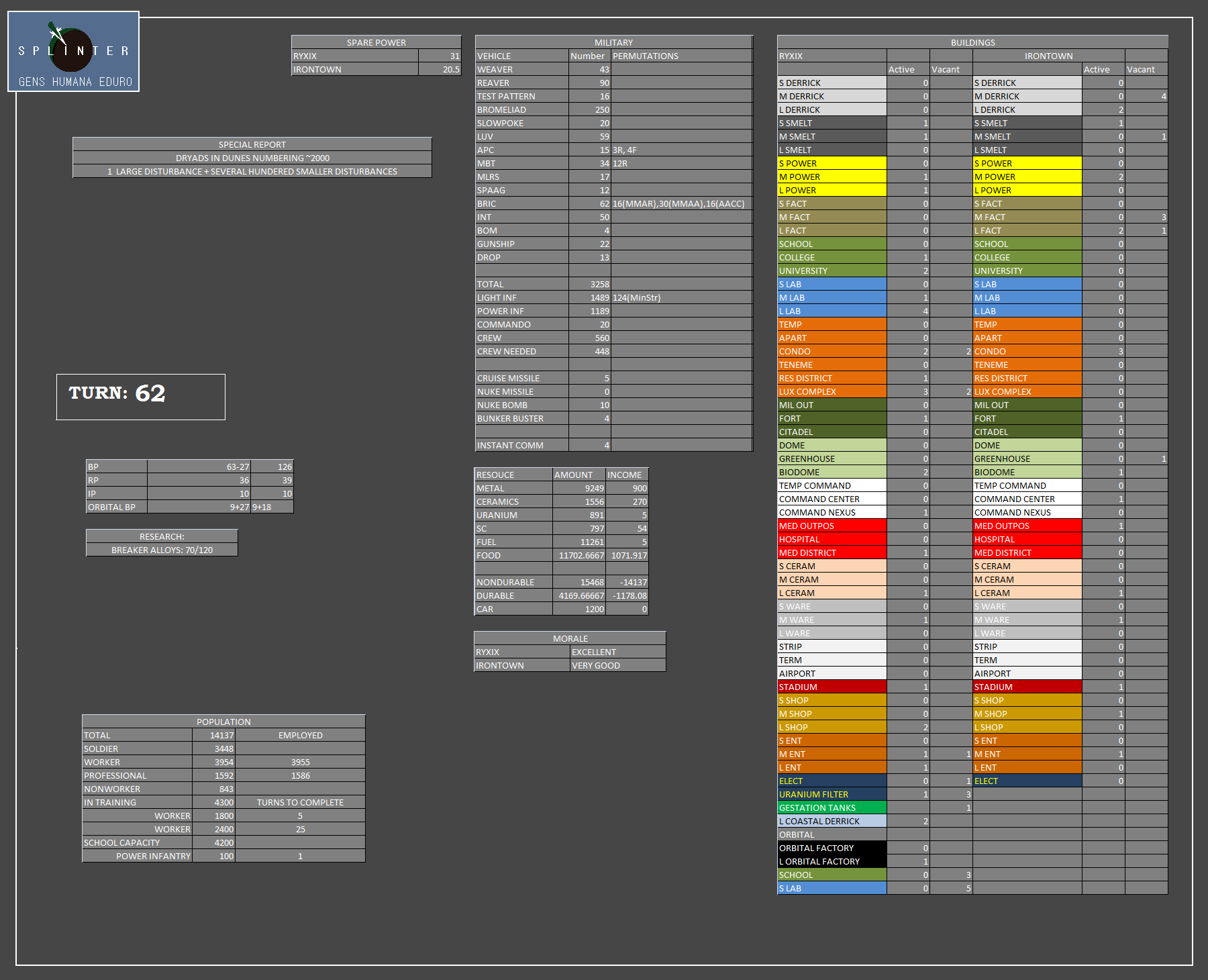Select the ORBITAL BP label cell

pyautogui.click(x=117, y=507)
